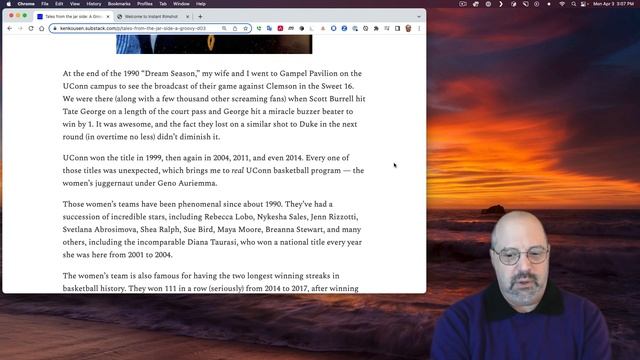Click the browser forward arrow
The height and width of the screenshot is (360, 640).
coord(20,29)
